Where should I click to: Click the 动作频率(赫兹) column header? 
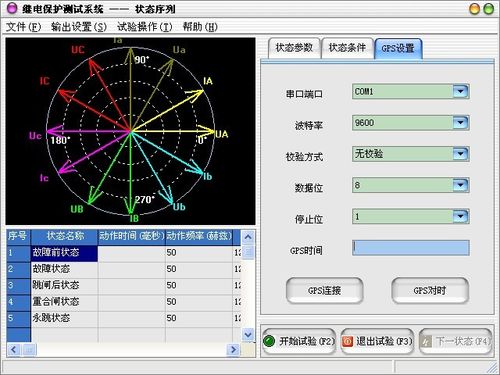pos(199,236)
